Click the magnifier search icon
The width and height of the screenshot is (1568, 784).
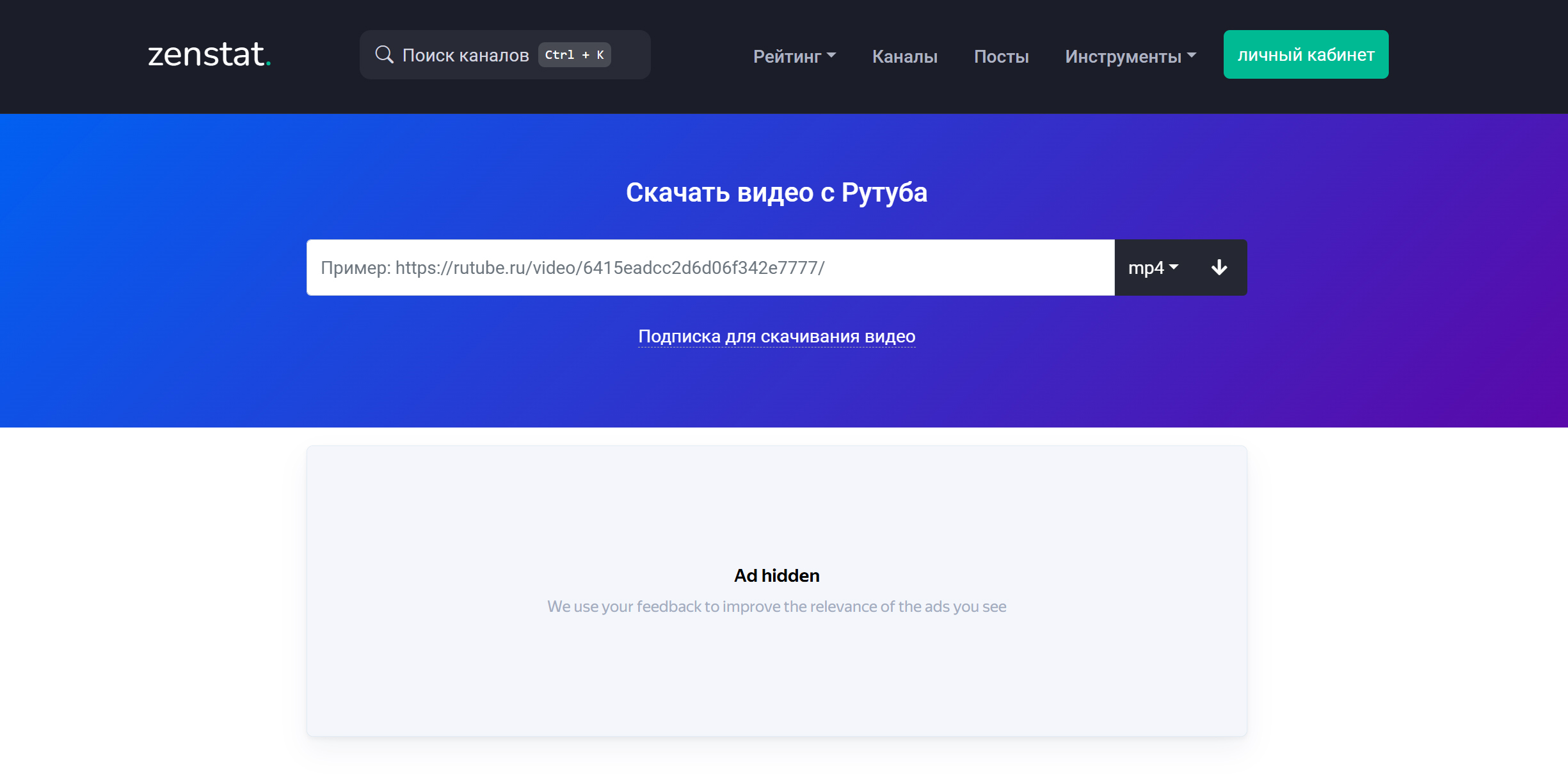pyautogui.click(x=384, y=54)
